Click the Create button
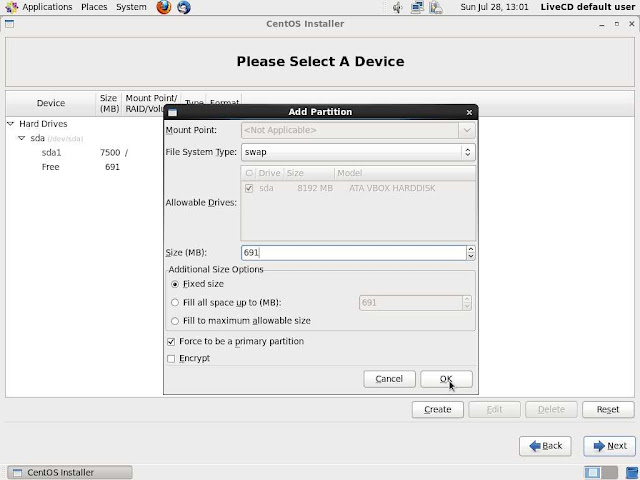Image resolution: width=640 pixels, height=480 pixels. [x=438, y=409]
